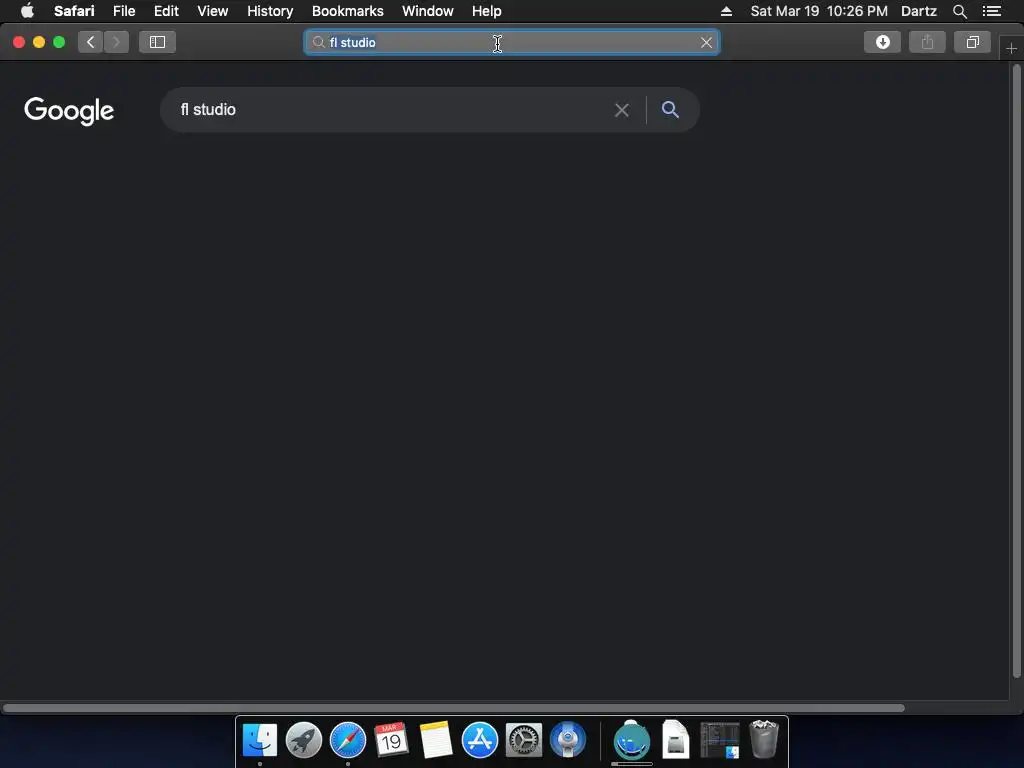Launch Launchpad rocket from the Dock
This screenshot has width=1024, height=768.
click(304, 741)
